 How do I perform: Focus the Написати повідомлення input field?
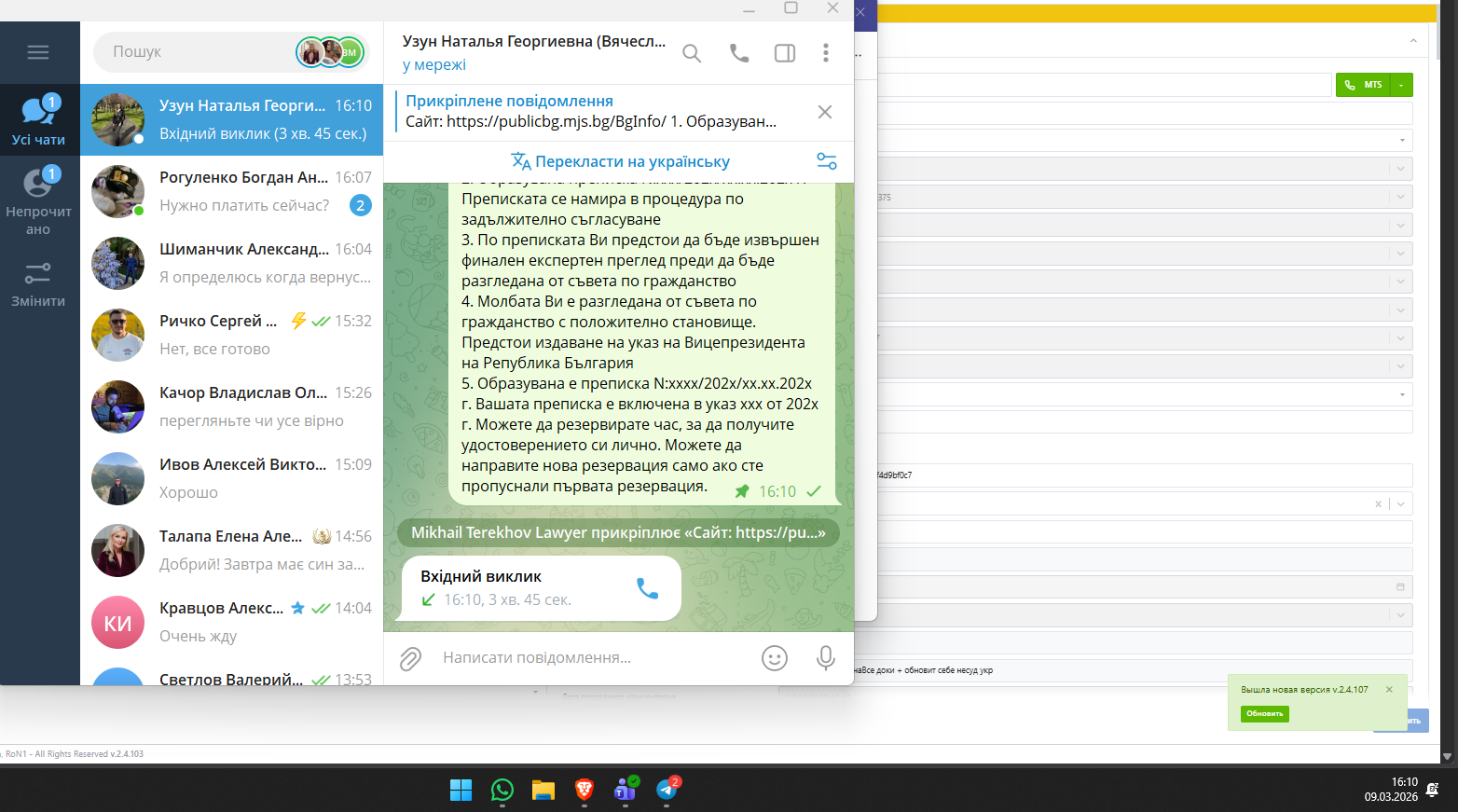pyautogui.click(x=593, y=658)
